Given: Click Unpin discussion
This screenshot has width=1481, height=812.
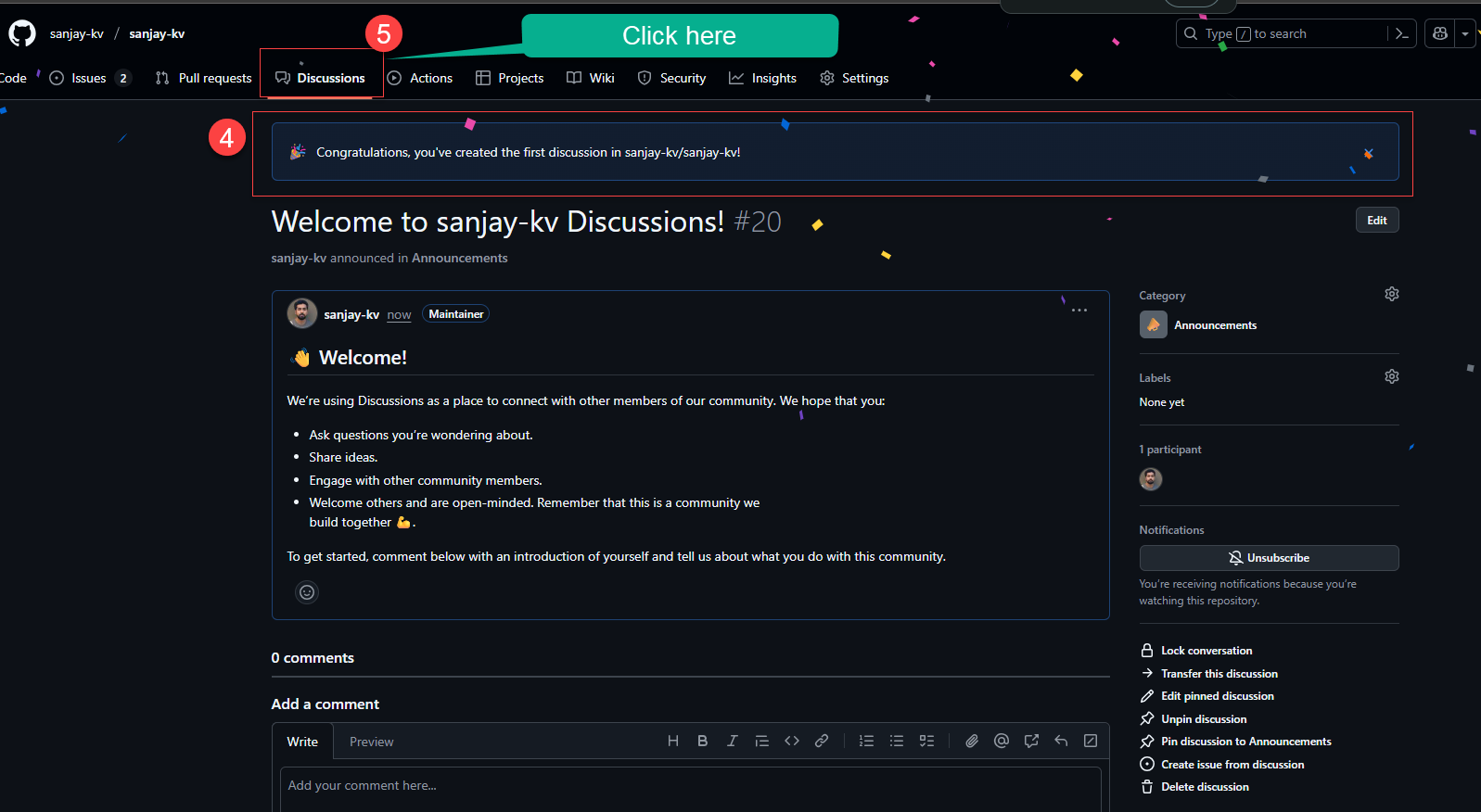Looking at the screenshot, I should point(1194,719).
